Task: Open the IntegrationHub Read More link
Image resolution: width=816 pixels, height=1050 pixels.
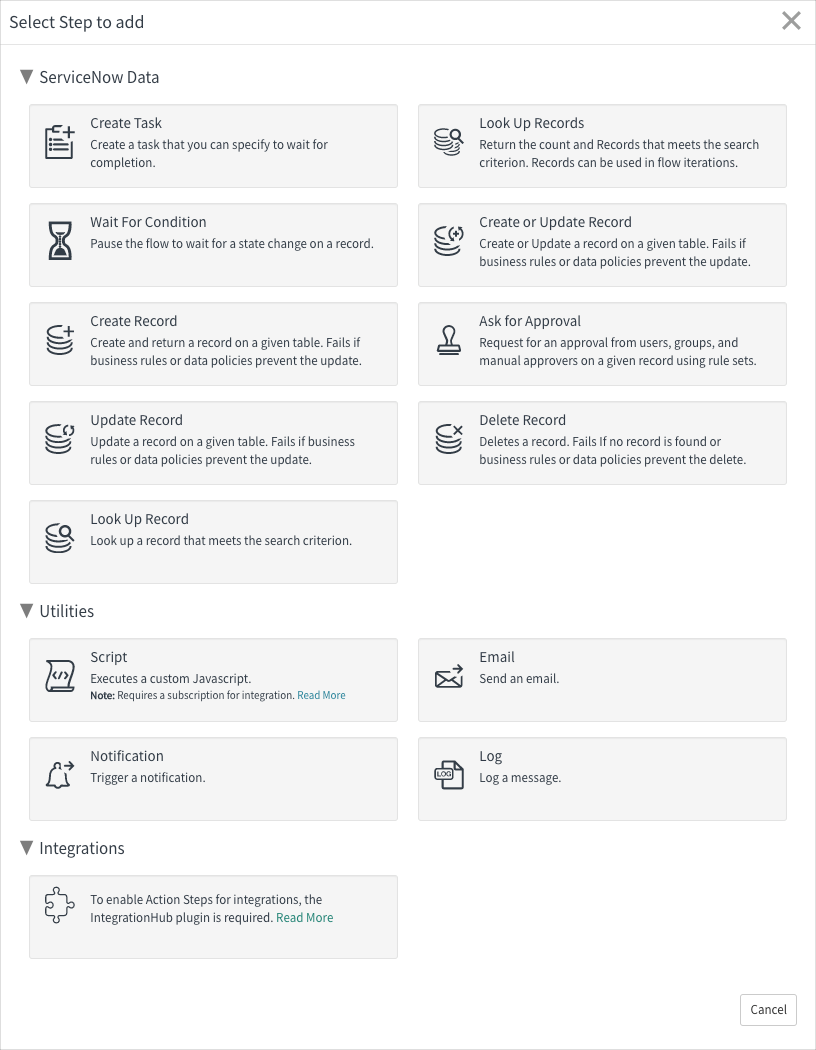Action: (x=304, y=917)
